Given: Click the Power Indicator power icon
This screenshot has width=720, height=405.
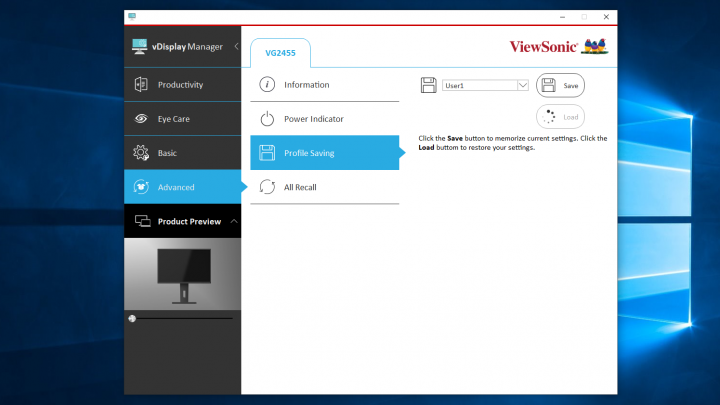Looking at the screenshot, I should click(x=267, y=118).
